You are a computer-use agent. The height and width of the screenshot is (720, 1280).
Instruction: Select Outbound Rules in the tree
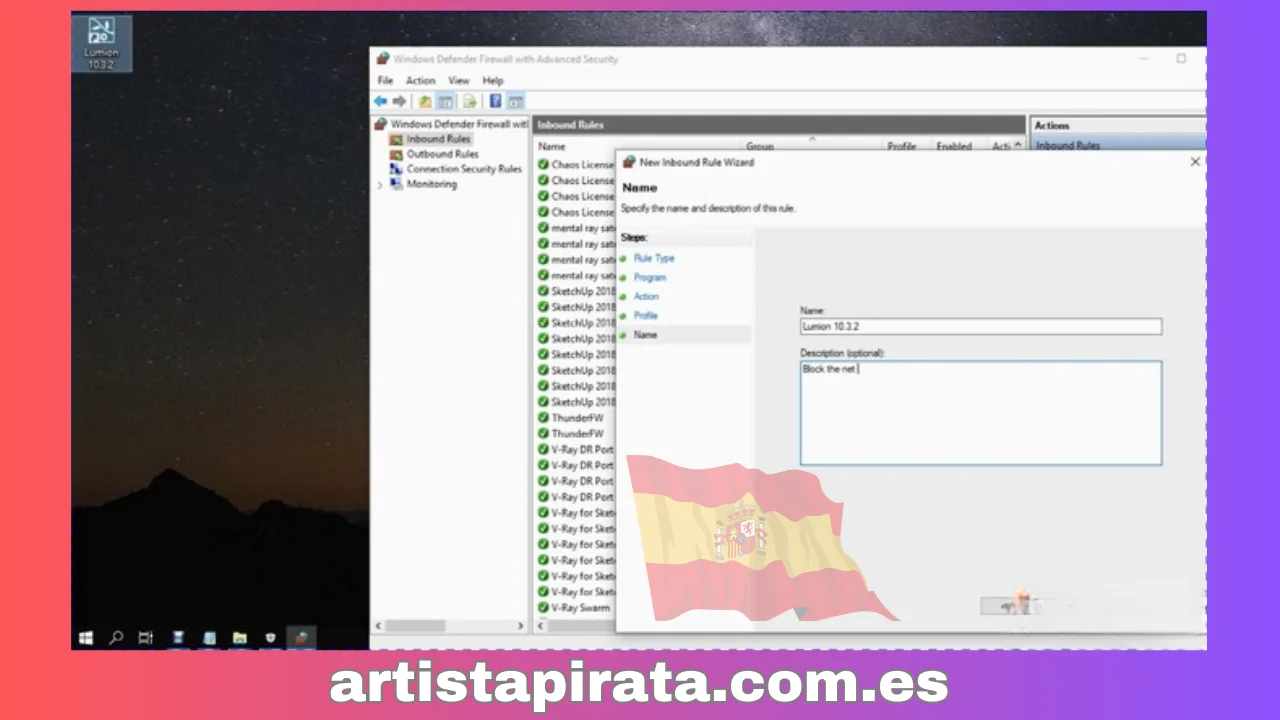[435, 154]
